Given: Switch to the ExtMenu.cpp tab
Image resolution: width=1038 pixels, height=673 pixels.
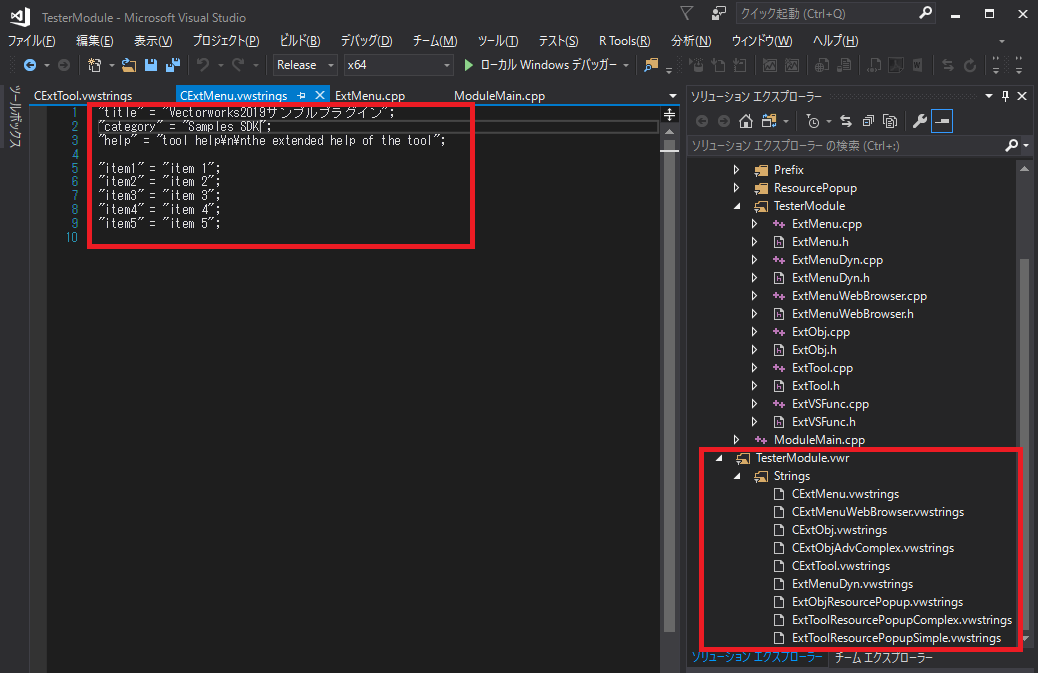Looking at the screenshot, I should tap(370, 96).
